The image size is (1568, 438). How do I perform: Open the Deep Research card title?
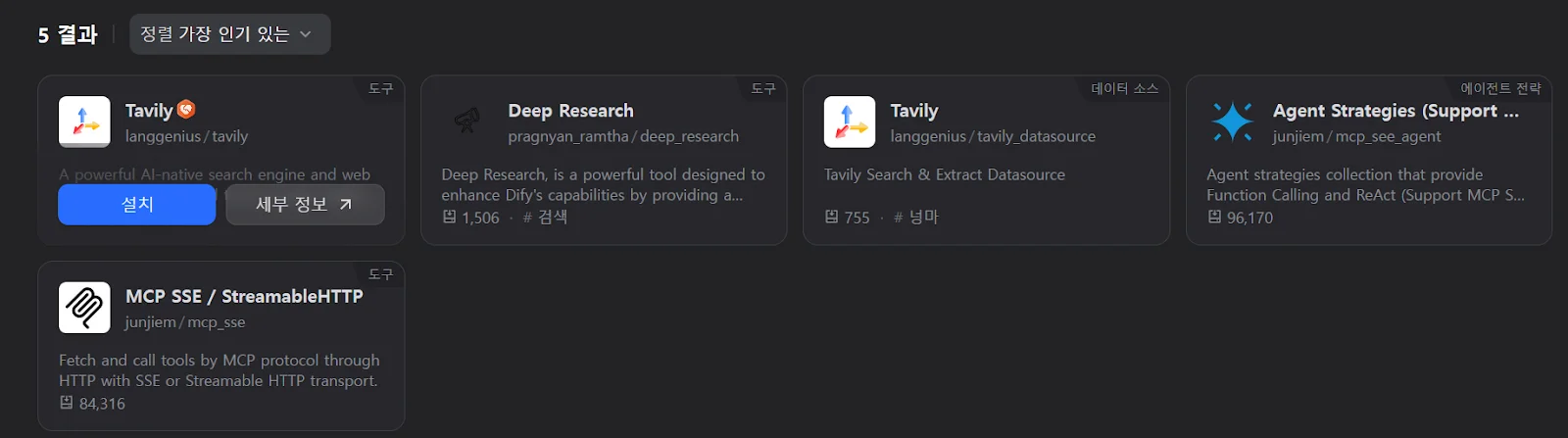click(570, 111)
